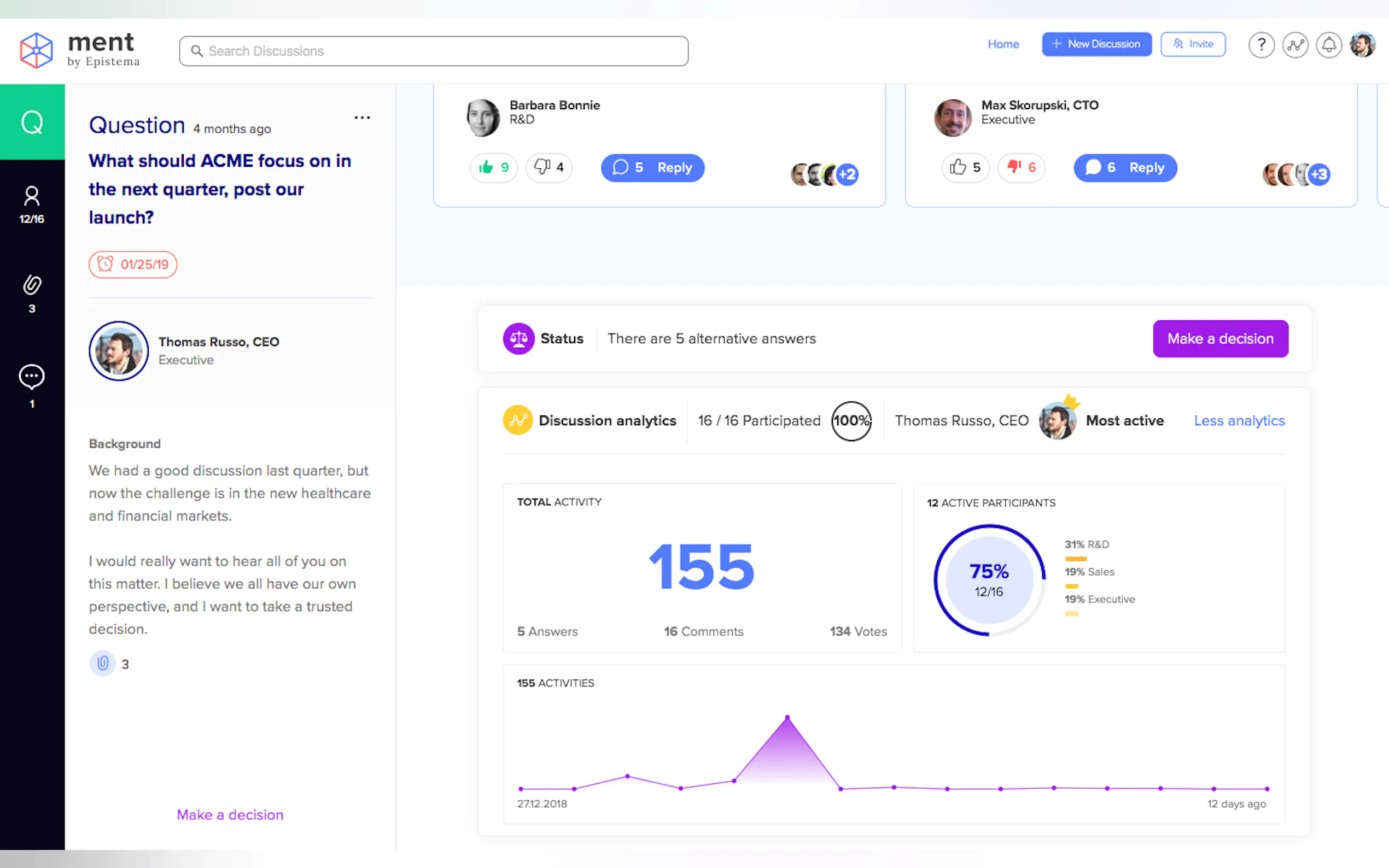
Task: Go to Home in top navigation
Action: click(x=1002, y=44)
